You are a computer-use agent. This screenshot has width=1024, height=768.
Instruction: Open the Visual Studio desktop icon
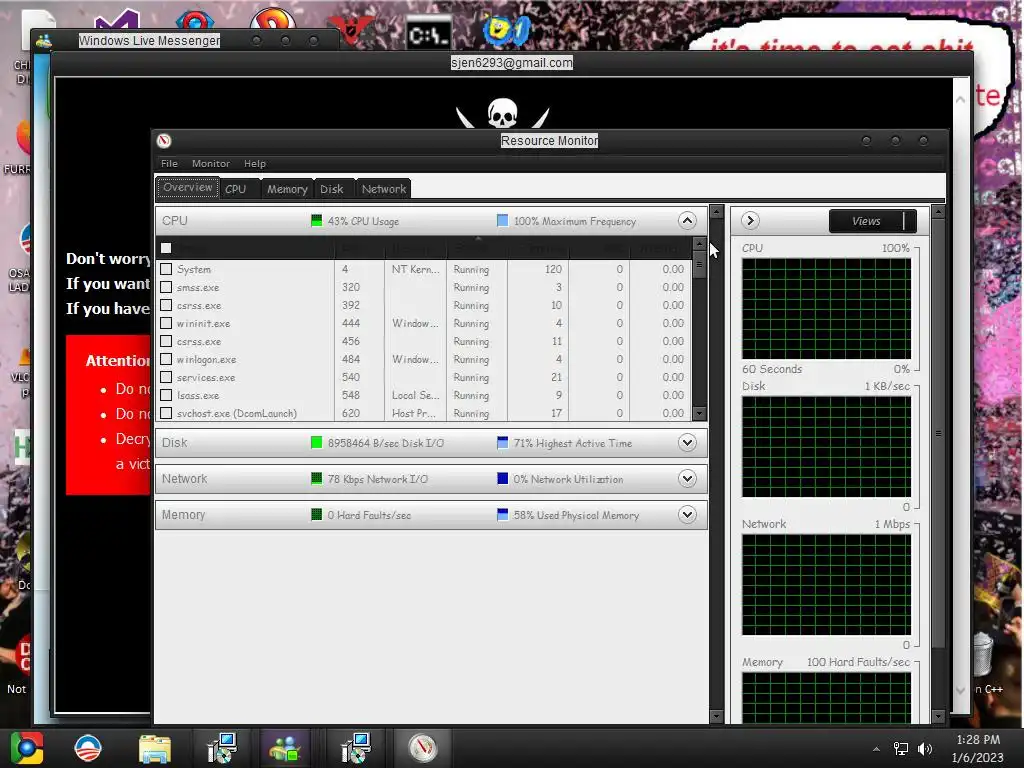116,21
